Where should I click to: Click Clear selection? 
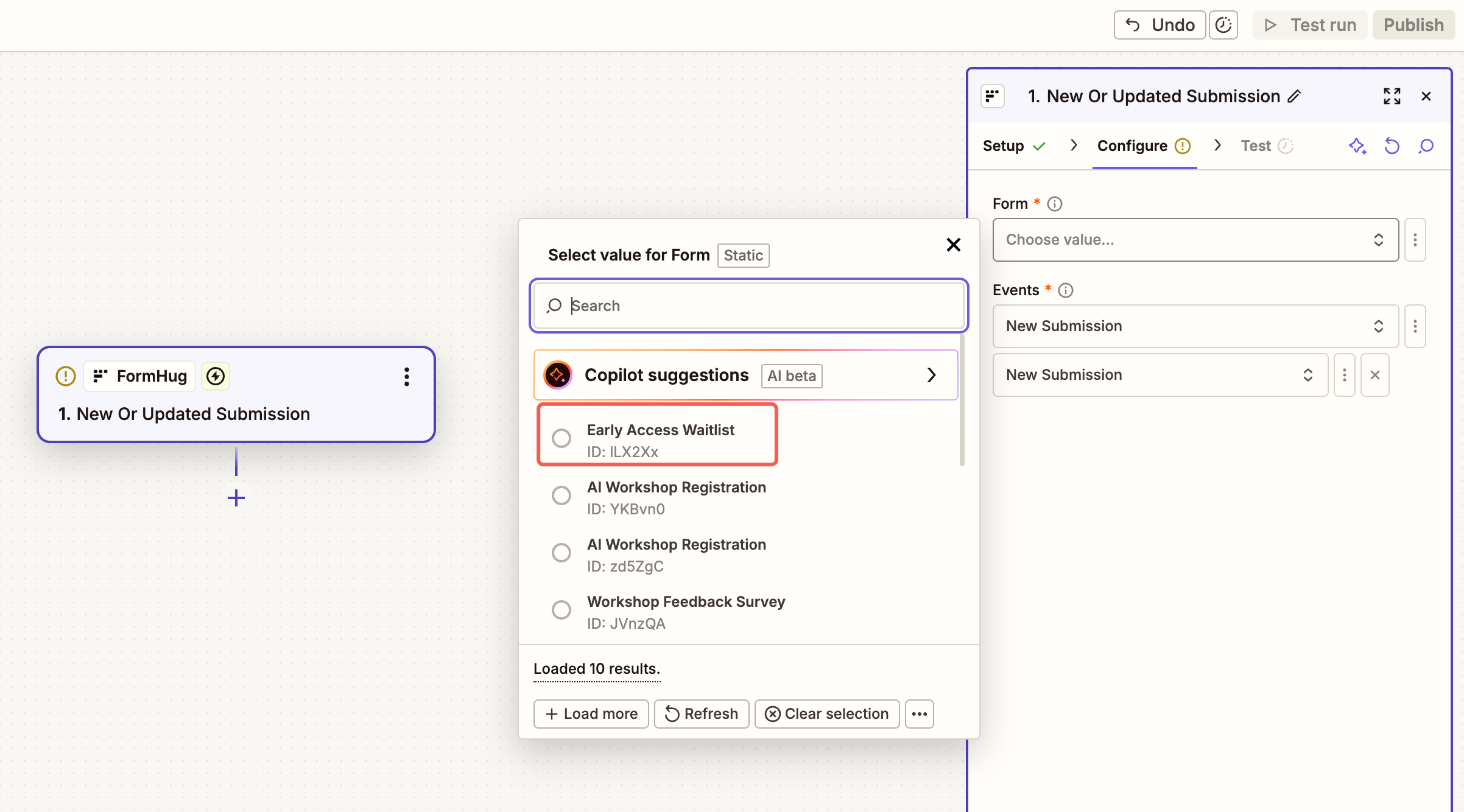click(x=827, y=714)
